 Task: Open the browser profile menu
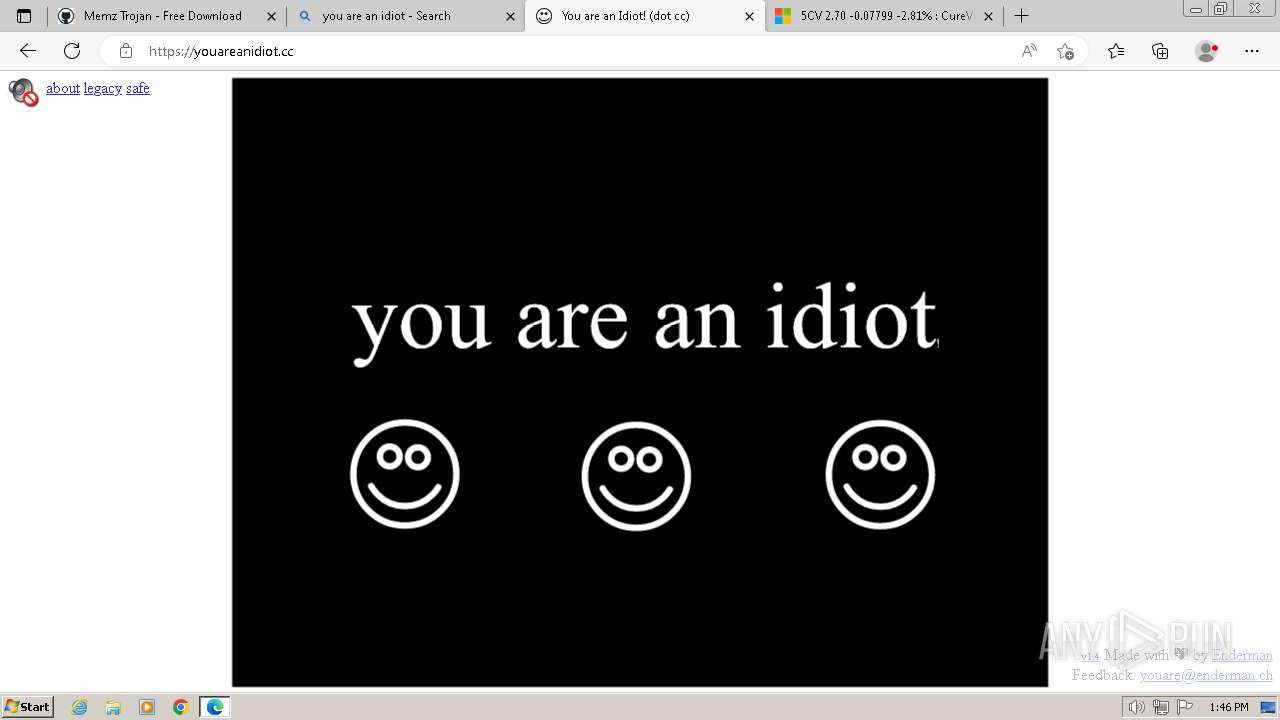1207,51
